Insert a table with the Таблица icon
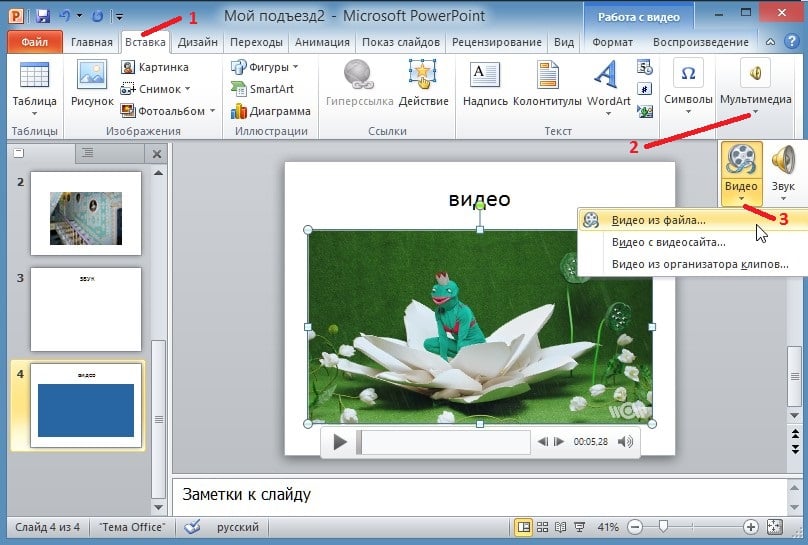This screenshot has width=808, height=545. coord(34,88)
